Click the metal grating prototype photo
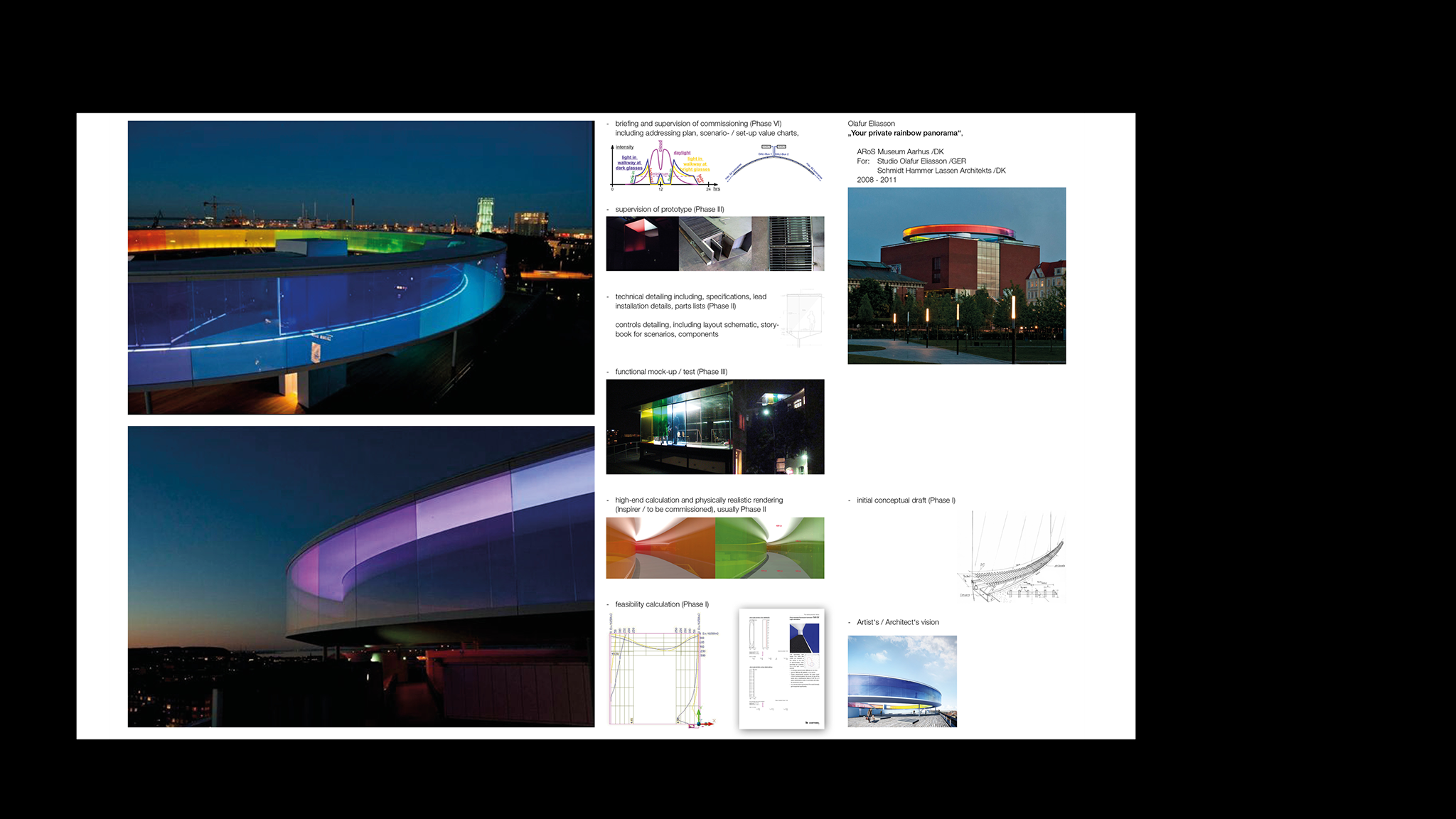Screen dimensions: 1456x819 pyautogui.click(x=789, y=243)
